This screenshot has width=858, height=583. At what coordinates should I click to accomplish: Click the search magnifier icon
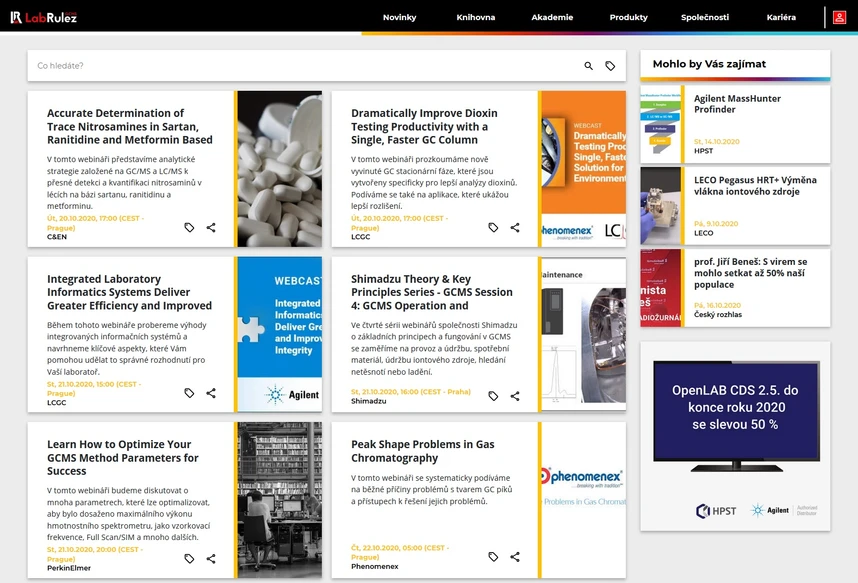pyautogui.click(x=589, y=66)
